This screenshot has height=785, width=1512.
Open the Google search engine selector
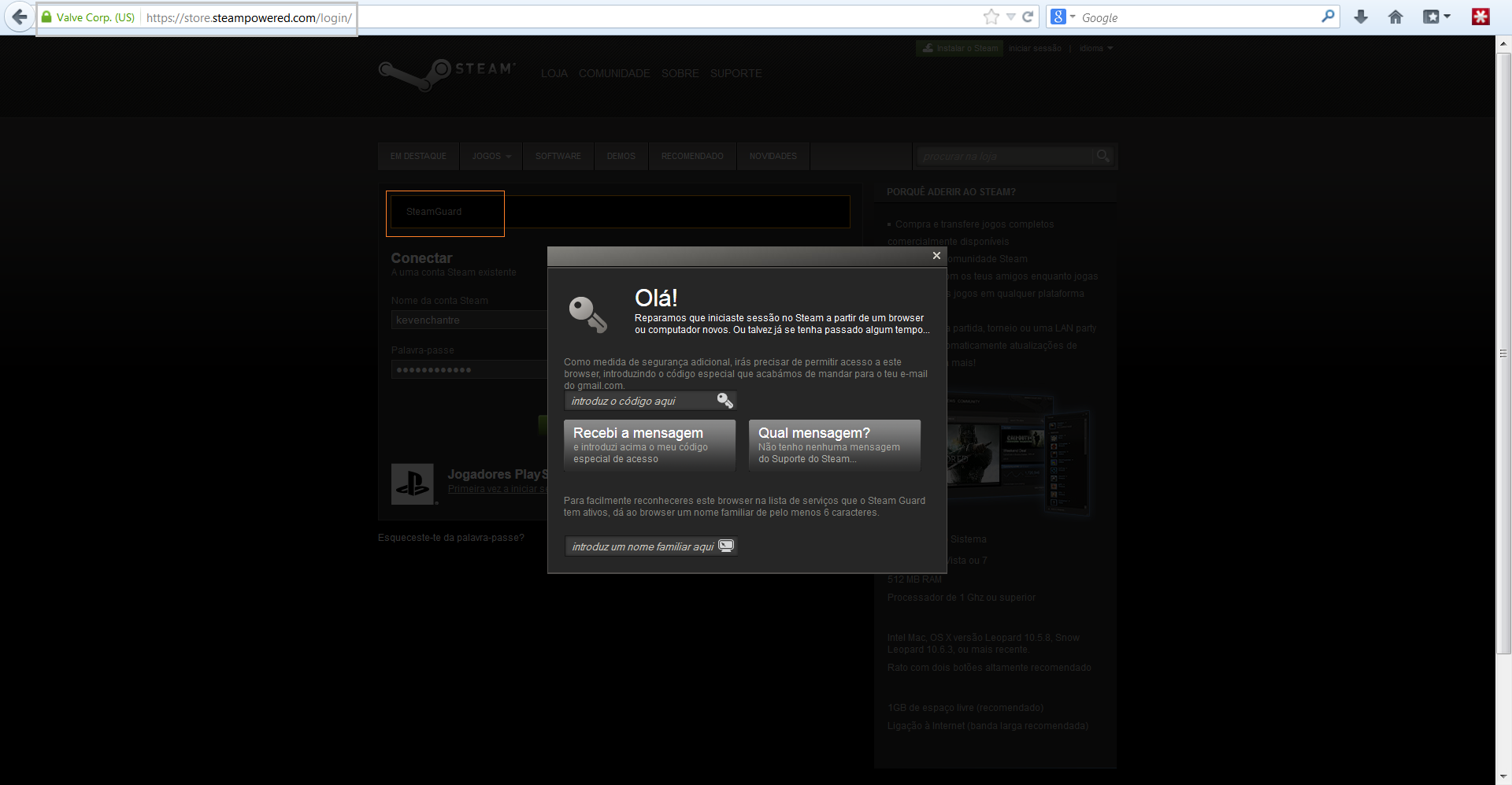(1063, 17)
